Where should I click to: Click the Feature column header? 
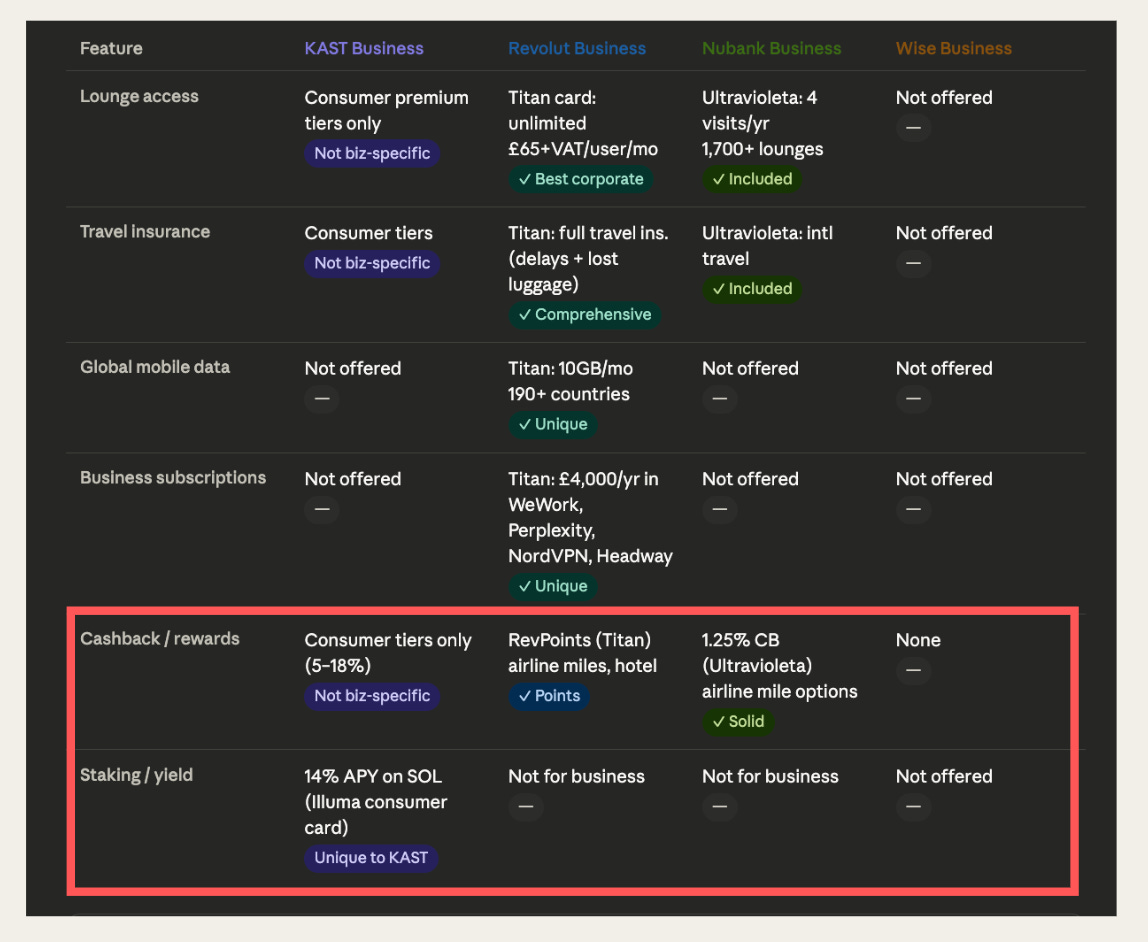coord(111,48)
